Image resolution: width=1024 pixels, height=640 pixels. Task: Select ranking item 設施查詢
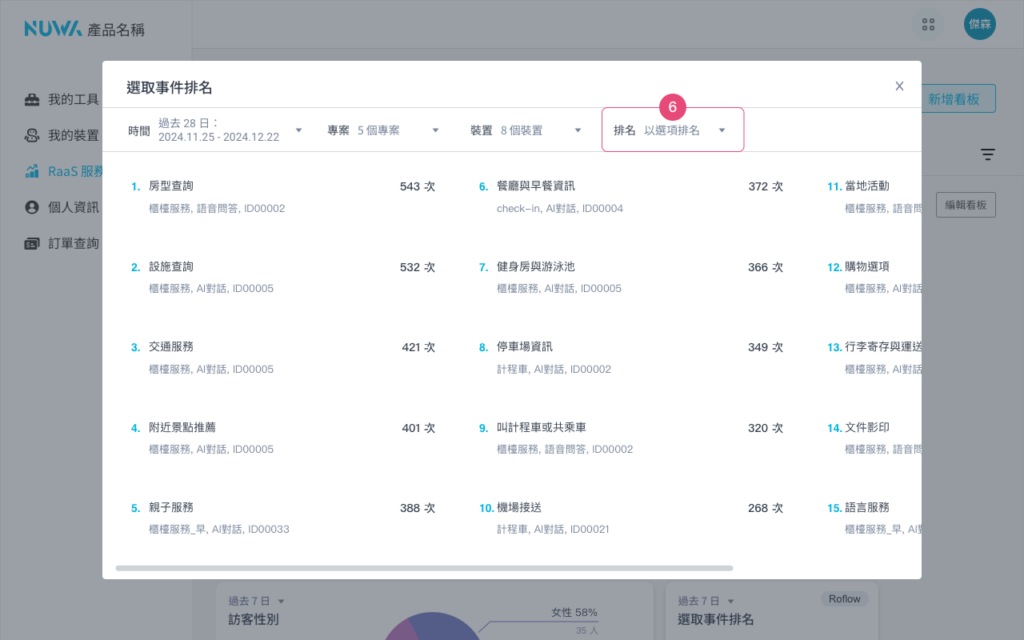pos(171,266)
